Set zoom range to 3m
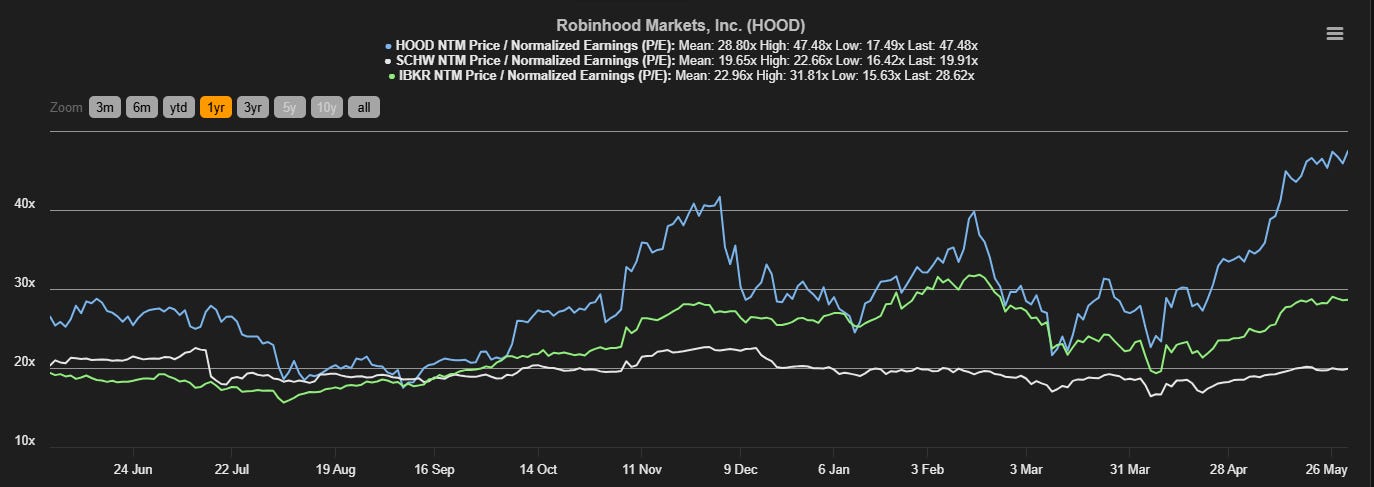This screenshot has height=487, width=1374. [x=104, y=107]
